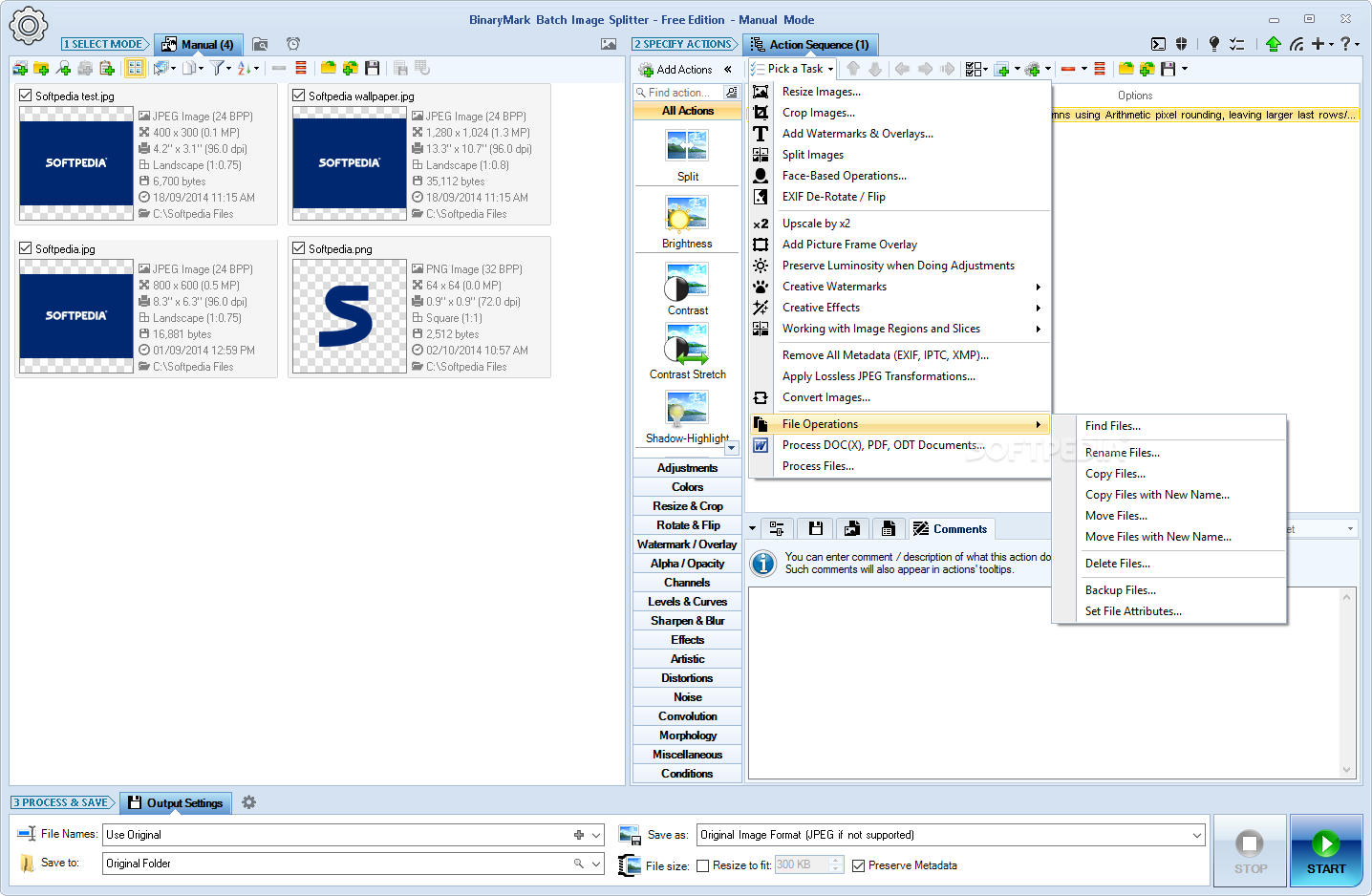Switch to the Action Sequence (1) tab
The width and height of the screenshot is (1372, 896).
[810, 45]
